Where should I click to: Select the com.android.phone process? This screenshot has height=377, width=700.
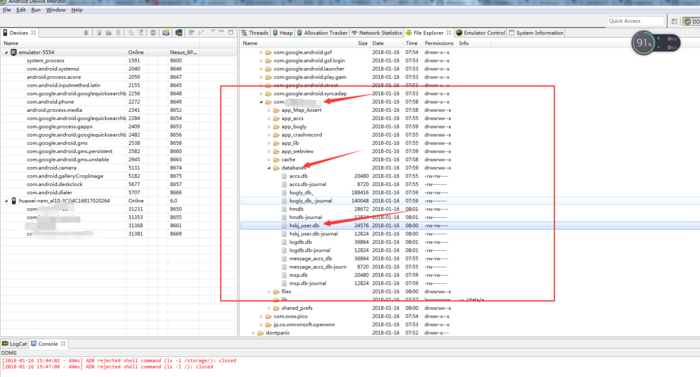click(x=50, y=102)
